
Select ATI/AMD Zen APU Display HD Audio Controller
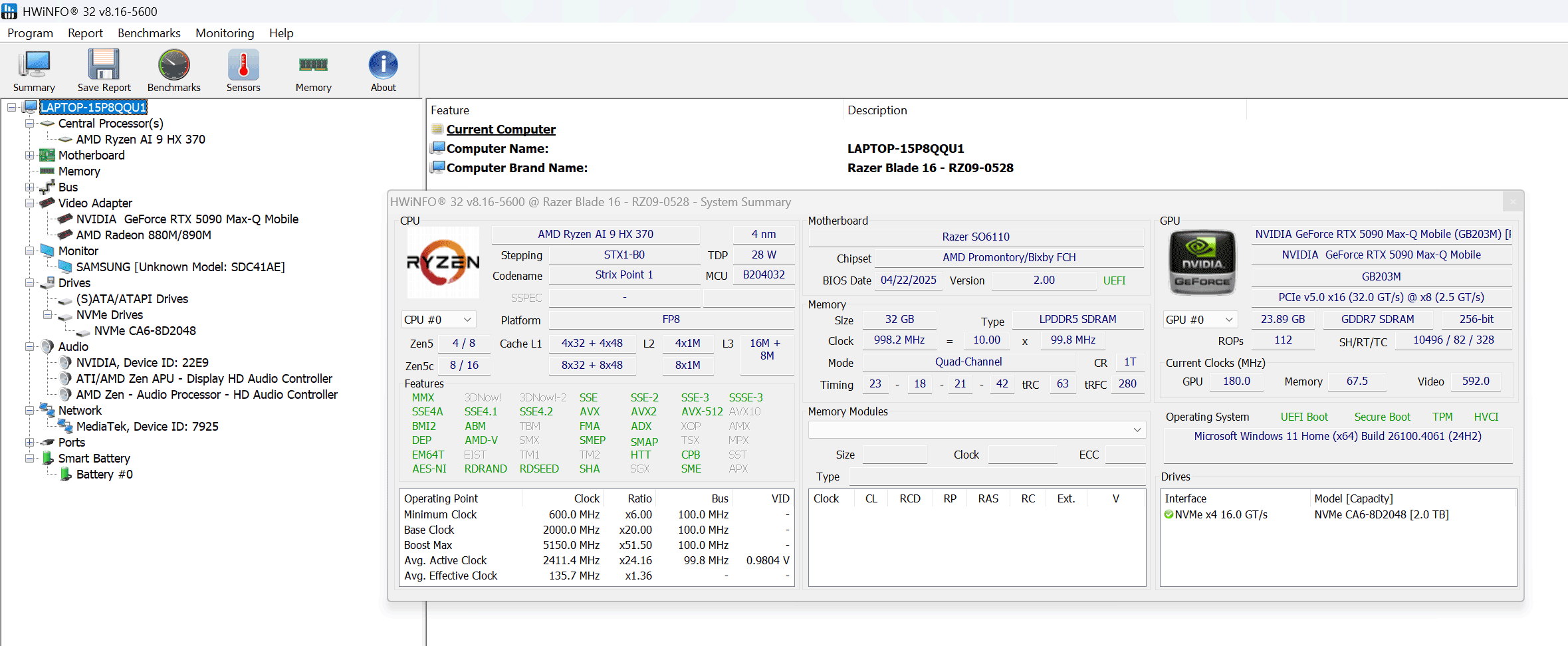pos(204,378)
